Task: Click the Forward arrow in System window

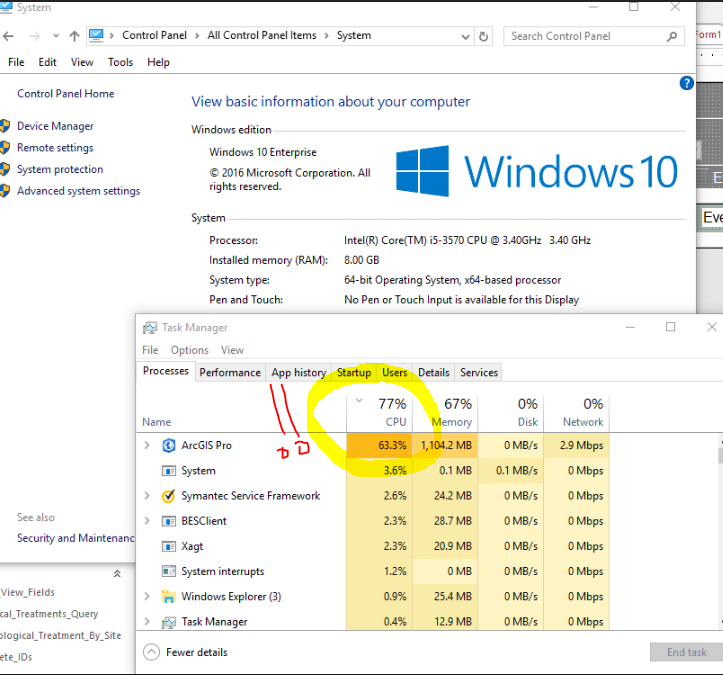Action: click(x=35, y=36)
